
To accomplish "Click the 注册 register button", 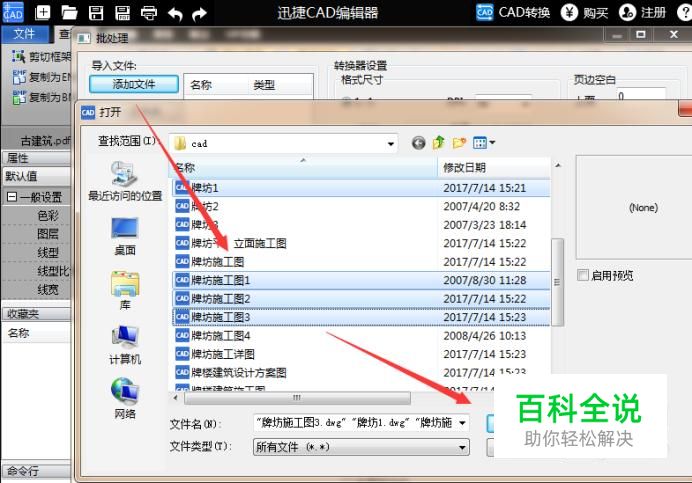I will pyautogui.click(x=642, y=12).
